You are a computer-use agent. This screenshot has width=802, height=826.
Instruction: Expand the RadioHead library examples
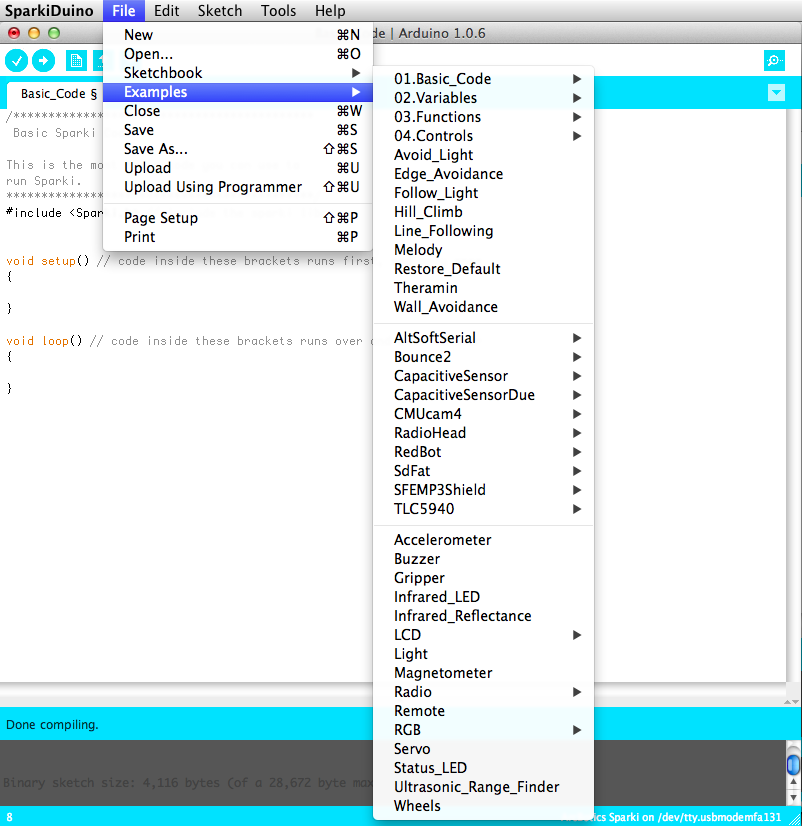click(484, 432)
